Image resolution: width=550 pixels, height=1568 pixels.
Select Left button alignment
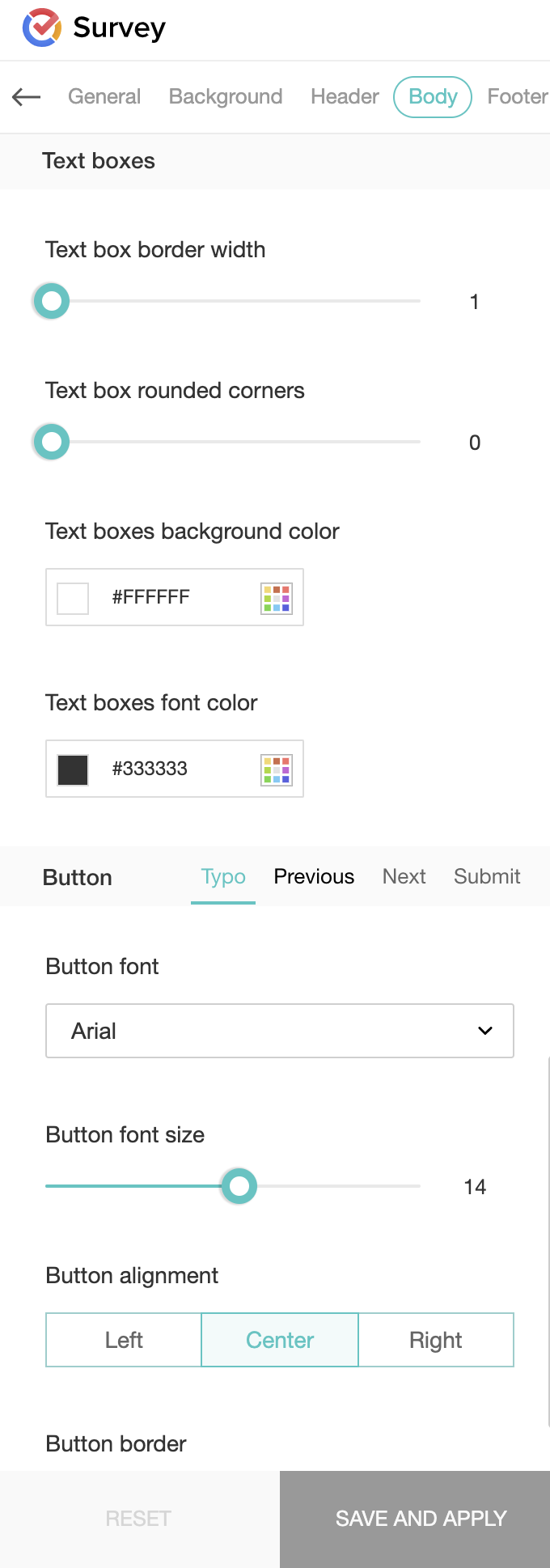[124, 1340]
